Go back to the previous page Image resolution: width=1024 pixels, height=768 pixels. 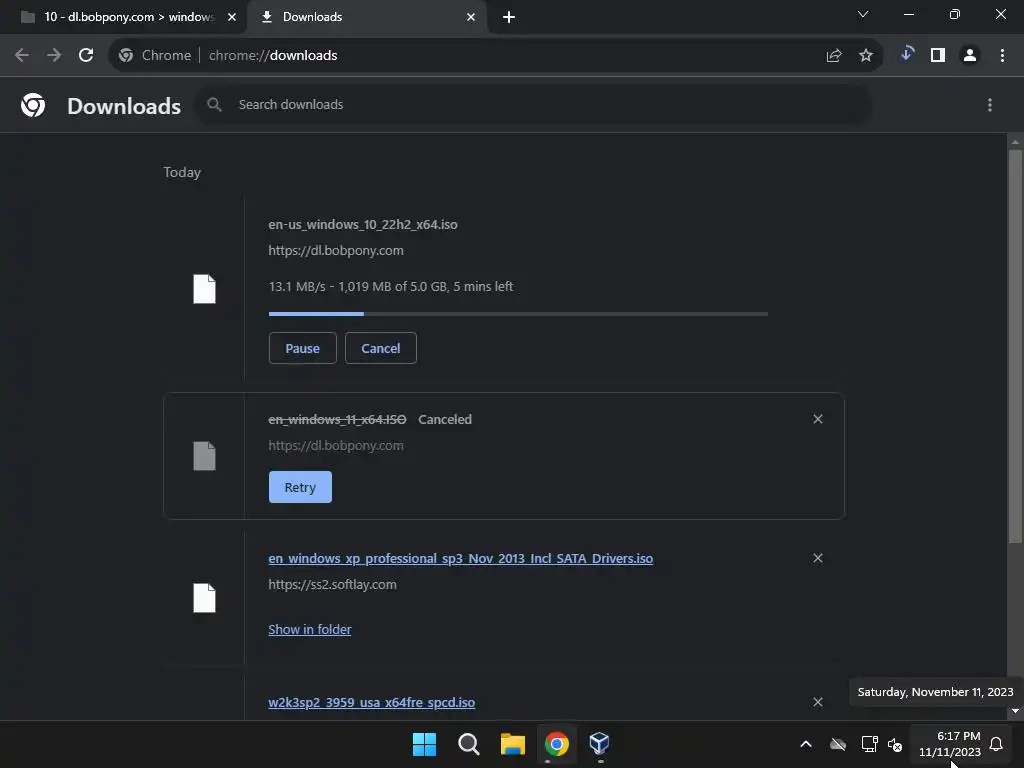[22, 56]
